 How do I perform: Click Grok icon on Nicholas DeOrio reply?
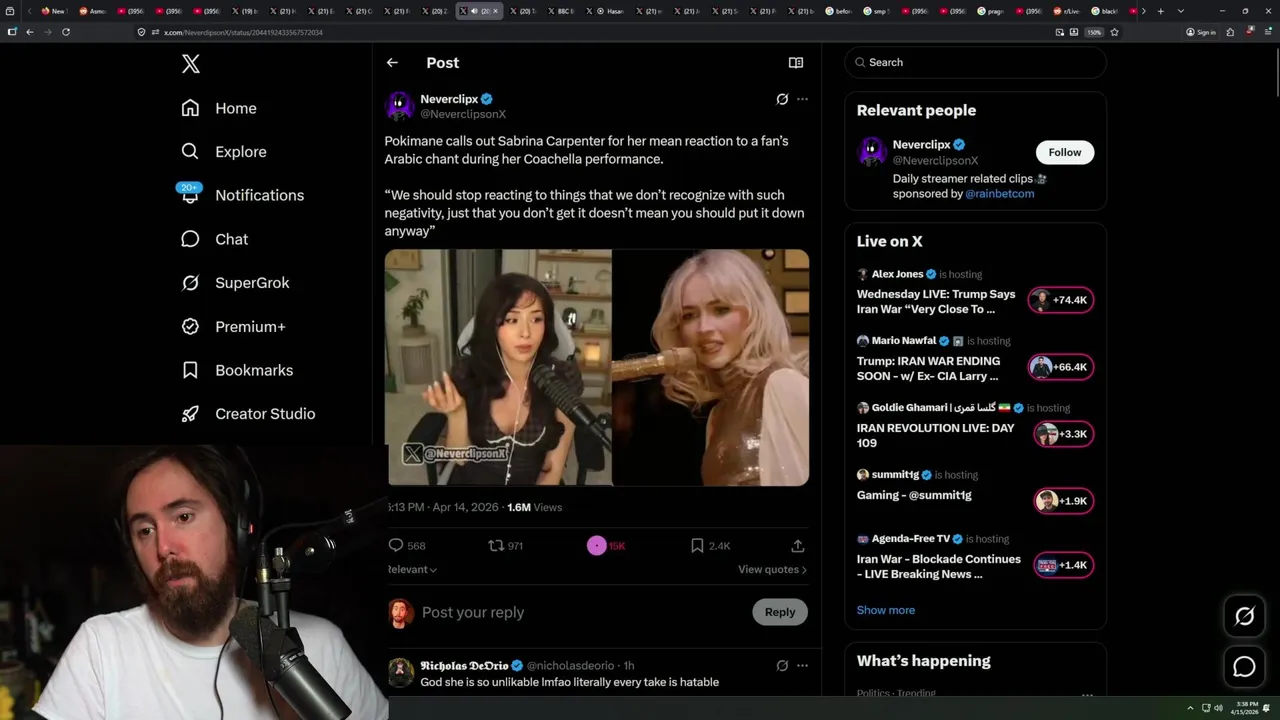pyautogui.click(x=782, y=665)
